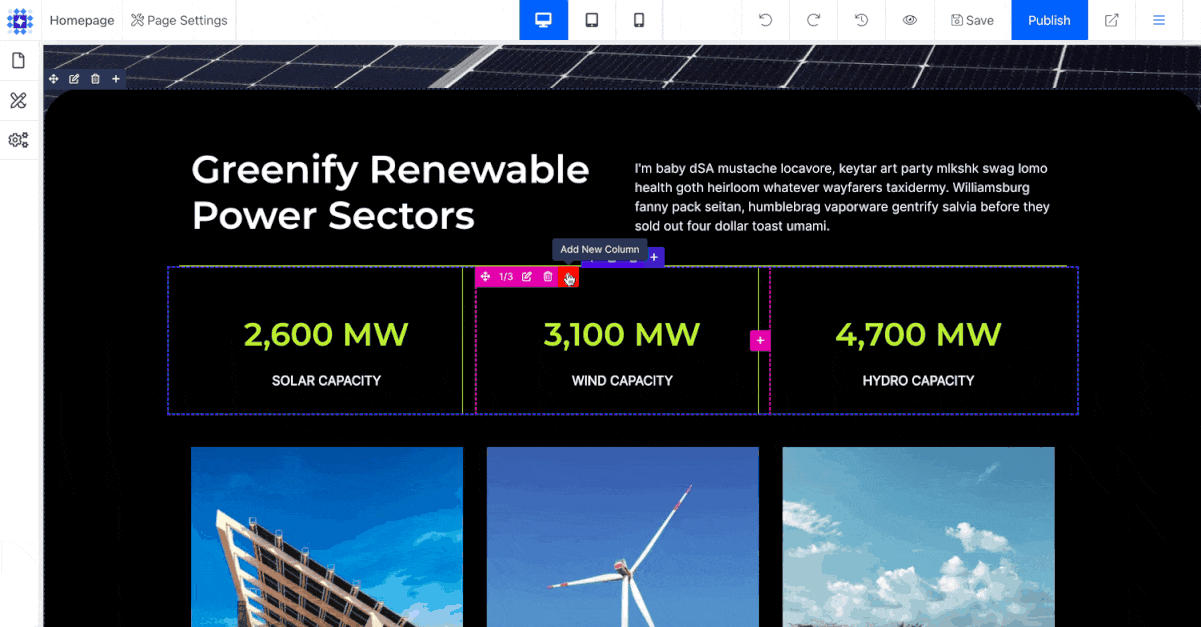Open the global settings gears icon
This screenshot has height=627, width=1201.
pyautogui.click(x=18, y=140)
